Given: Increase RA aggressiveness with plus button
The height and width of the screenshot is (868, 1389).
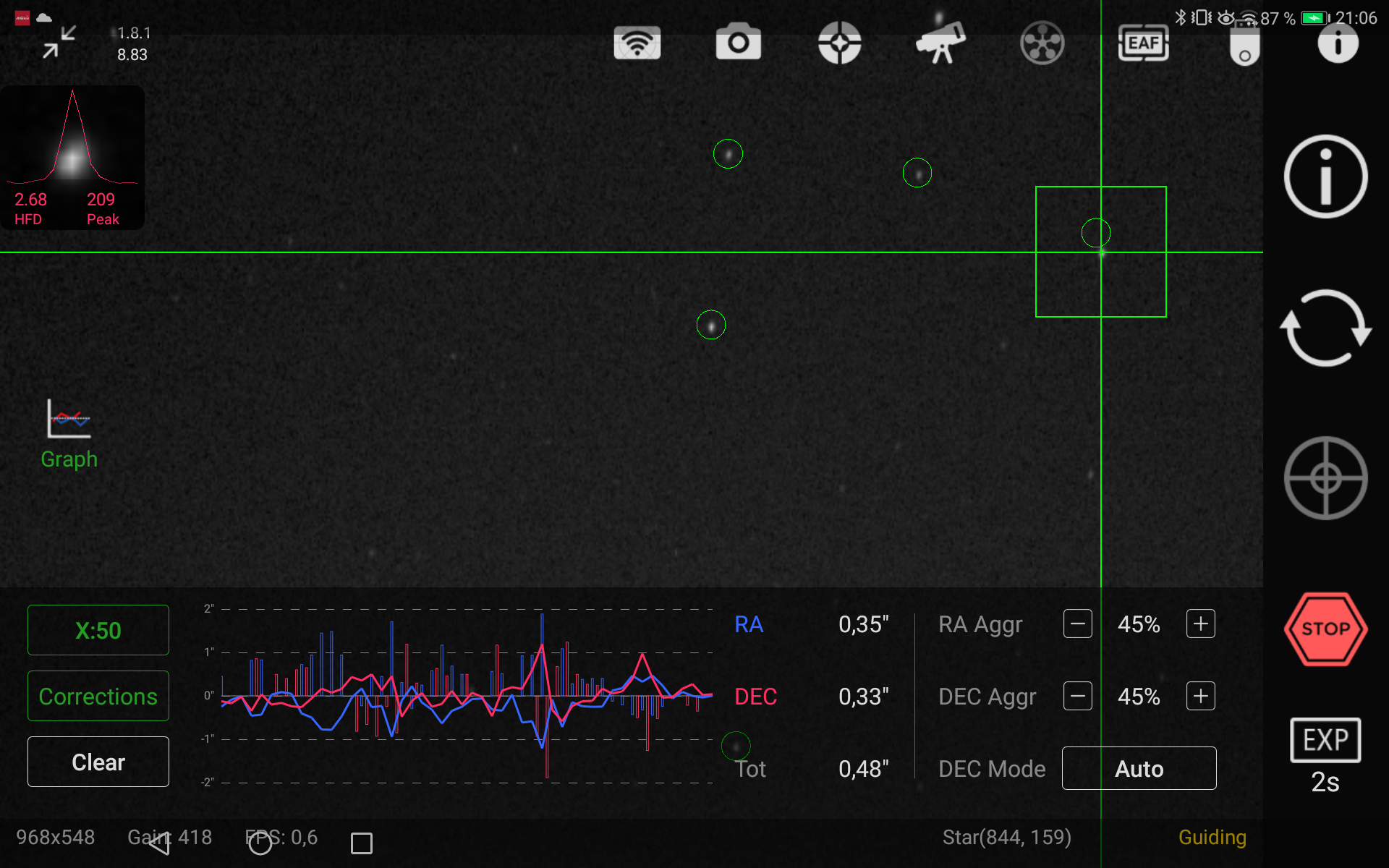Looking at the screenshot, I should [x=1200, y=624].
